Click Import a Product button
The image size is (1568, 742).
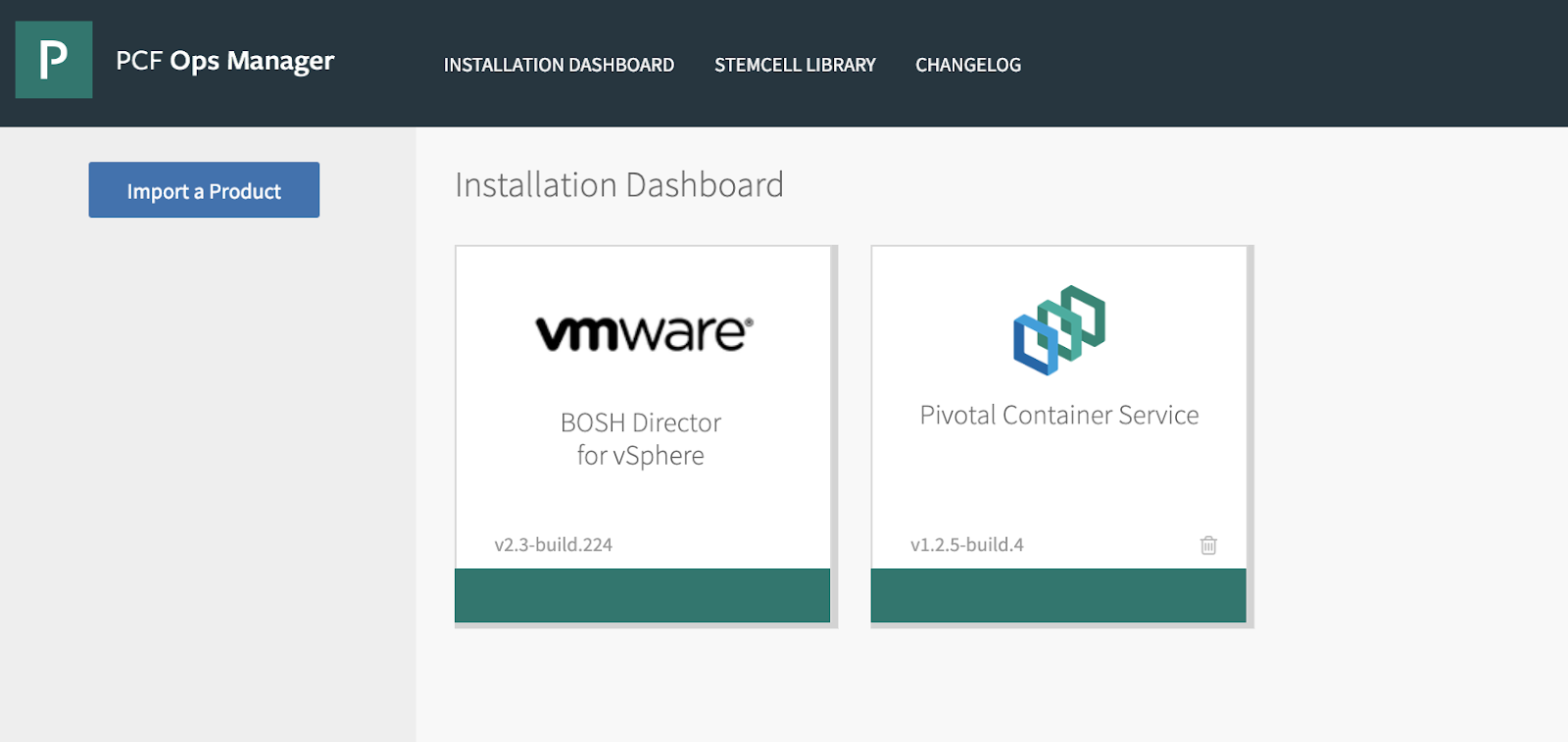click(204, 190)
